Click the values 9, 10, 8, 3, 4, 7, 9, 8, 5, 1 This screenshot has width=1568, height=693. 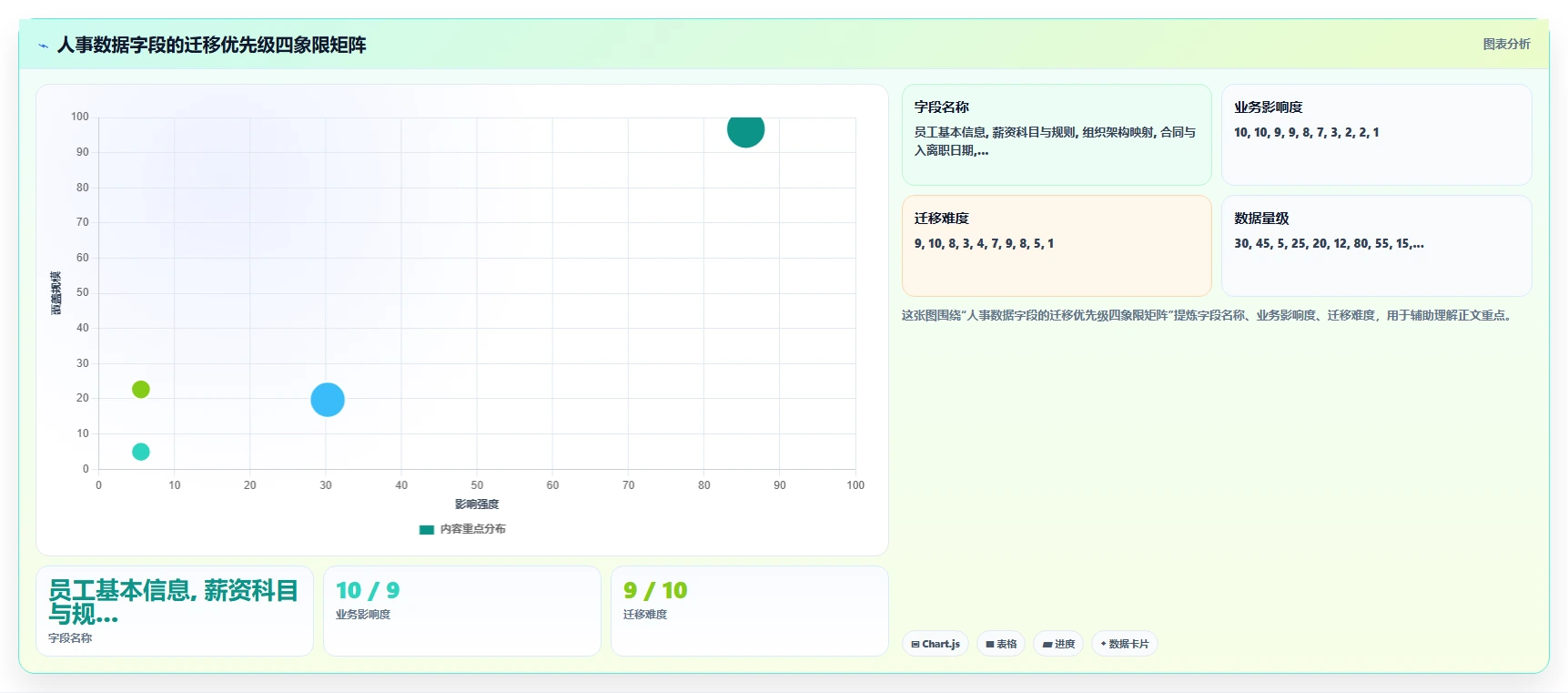click(984, 243)
